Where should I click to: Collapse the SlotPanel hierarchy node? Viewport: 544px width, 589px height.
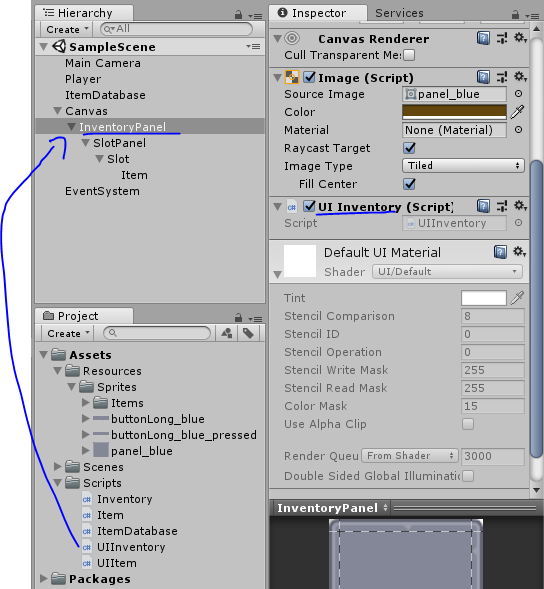coord(86,143)
